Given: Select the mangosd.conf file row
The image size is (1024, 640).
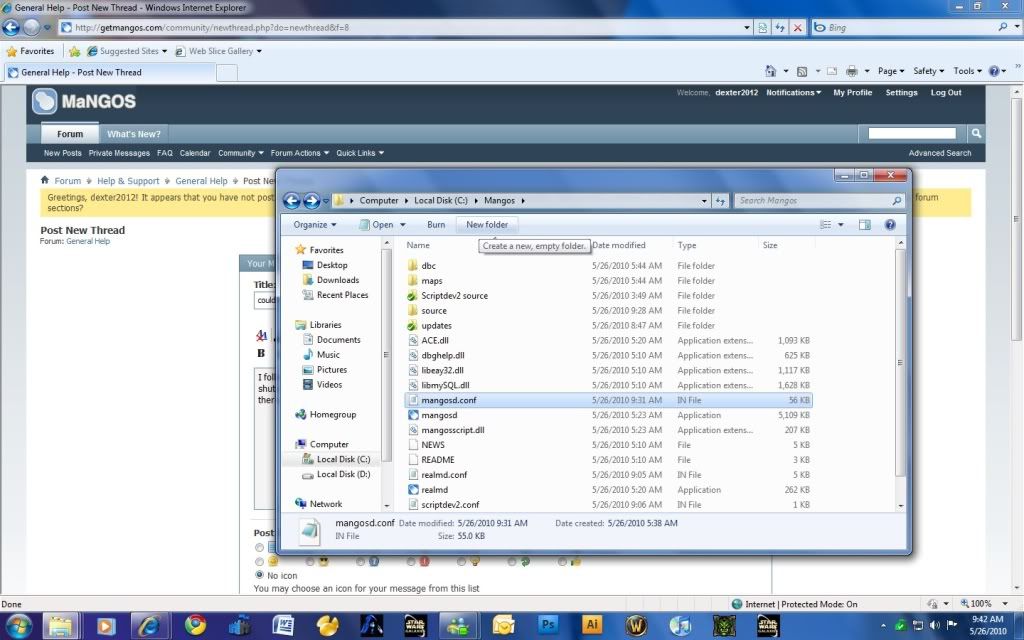Looking at the screenshot, I should [x=608, y=400].
